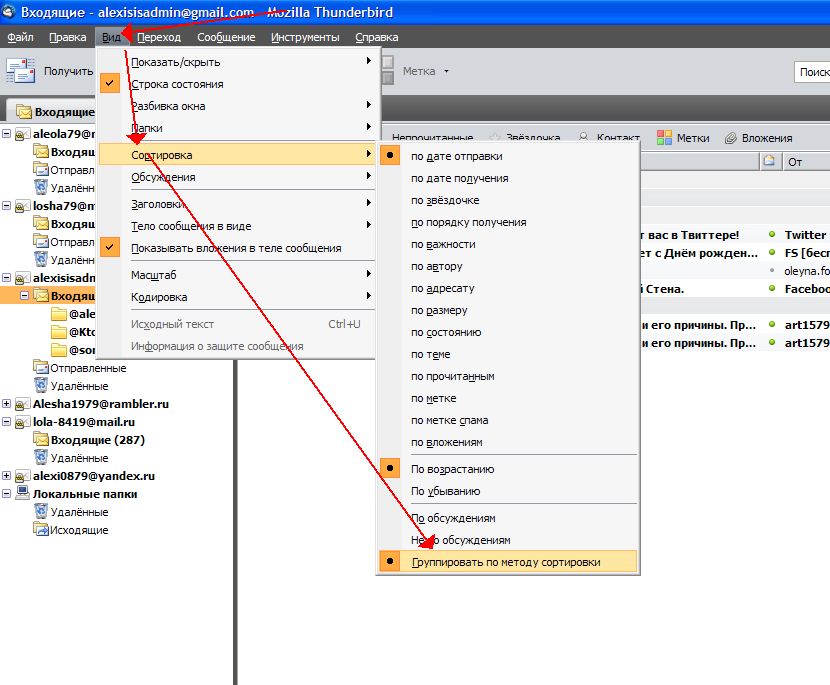The height and width of the screenshot is (685, 830).
Task: Click the Метки colored tags icon
Action: (x=664, y=138)
